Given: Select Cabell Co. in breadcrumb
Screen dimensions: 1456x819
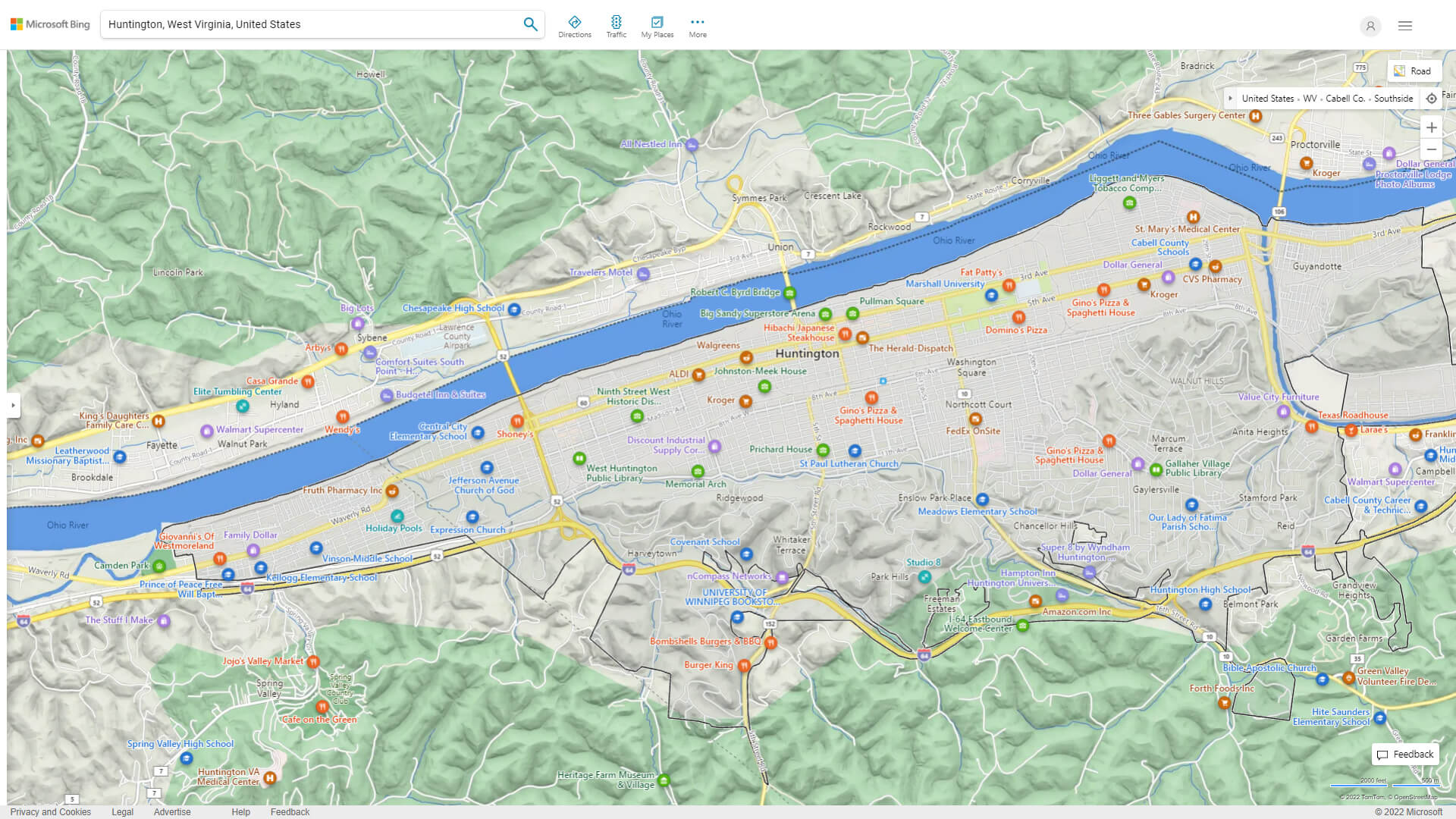Looking at the screenshot, I should coord(1345,99).
